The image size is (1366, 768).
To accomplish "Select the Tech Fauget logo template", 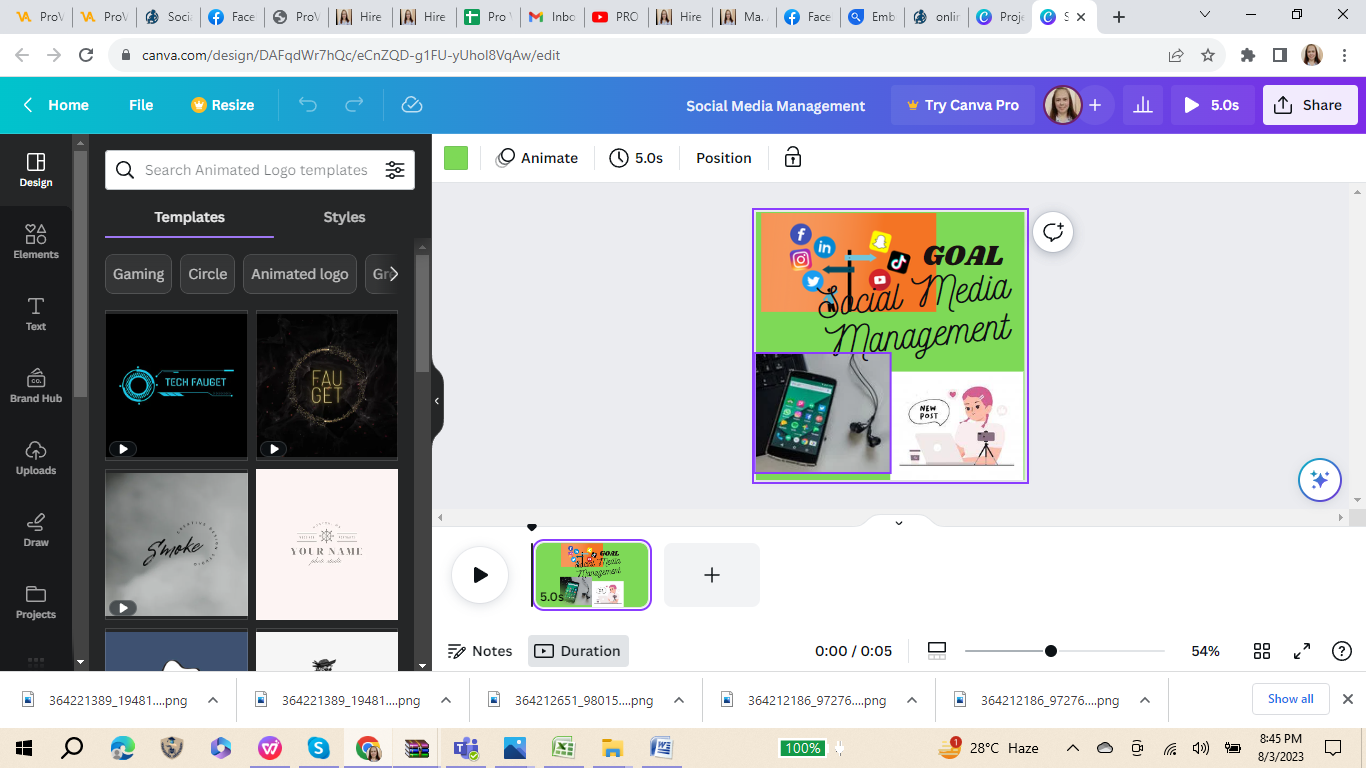I will pos(176,385).
